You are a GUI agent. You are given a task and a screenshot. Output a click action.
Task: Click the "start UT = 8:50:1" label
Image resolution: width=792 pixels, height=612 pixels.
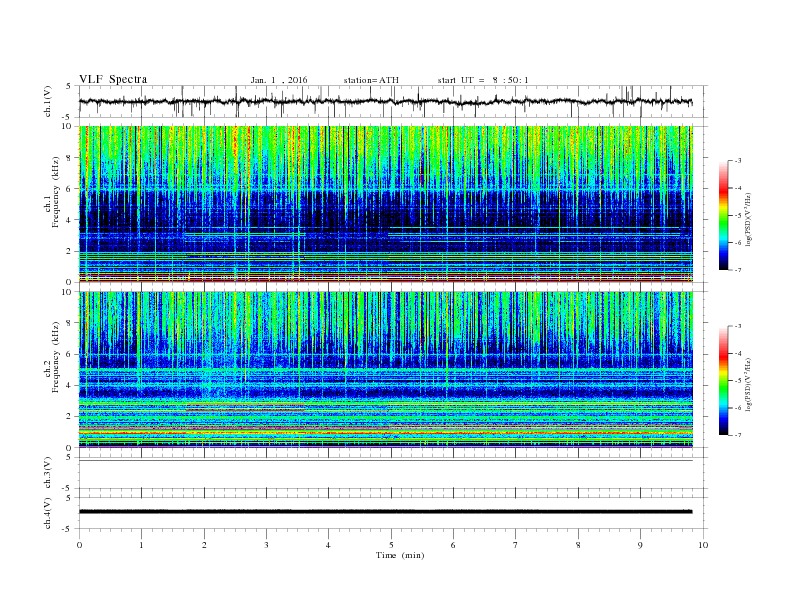483,80
